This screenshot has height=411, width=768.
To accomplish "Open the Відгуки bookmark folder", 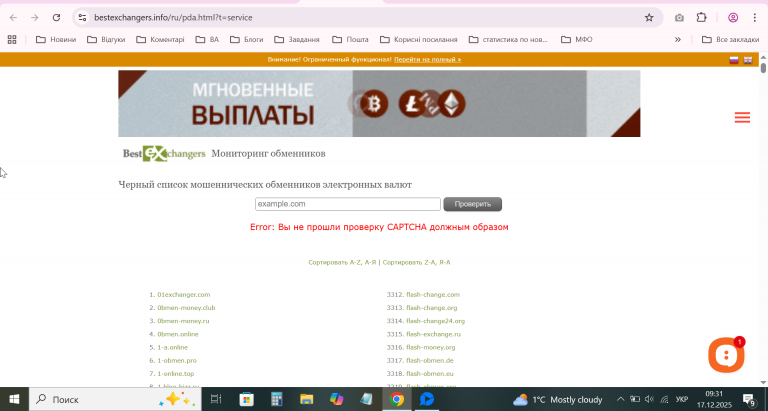I will pyautogui.click(x=106, y=40).
